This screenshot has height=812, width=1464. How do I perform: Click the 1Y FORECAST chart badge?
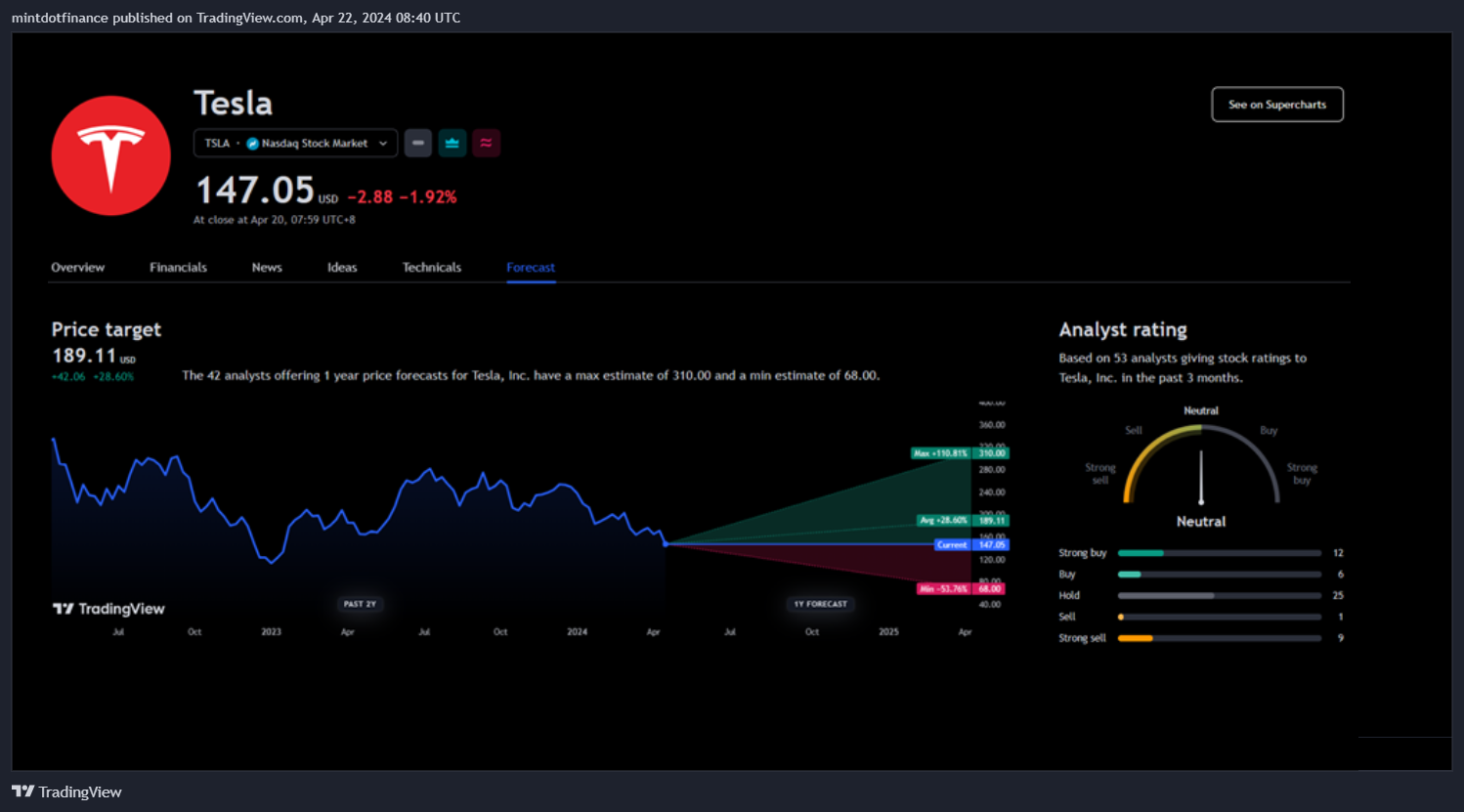821,604
